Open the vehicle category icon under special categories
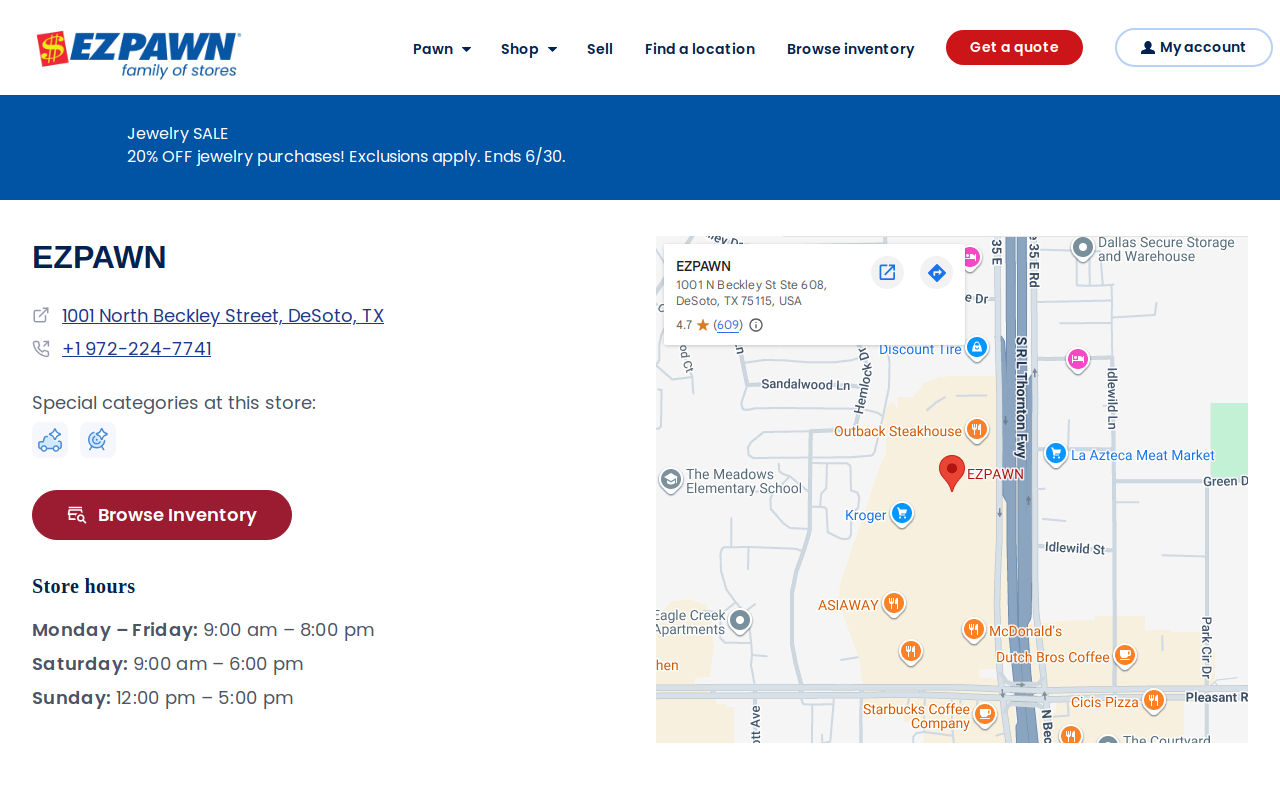 [50, 440]
